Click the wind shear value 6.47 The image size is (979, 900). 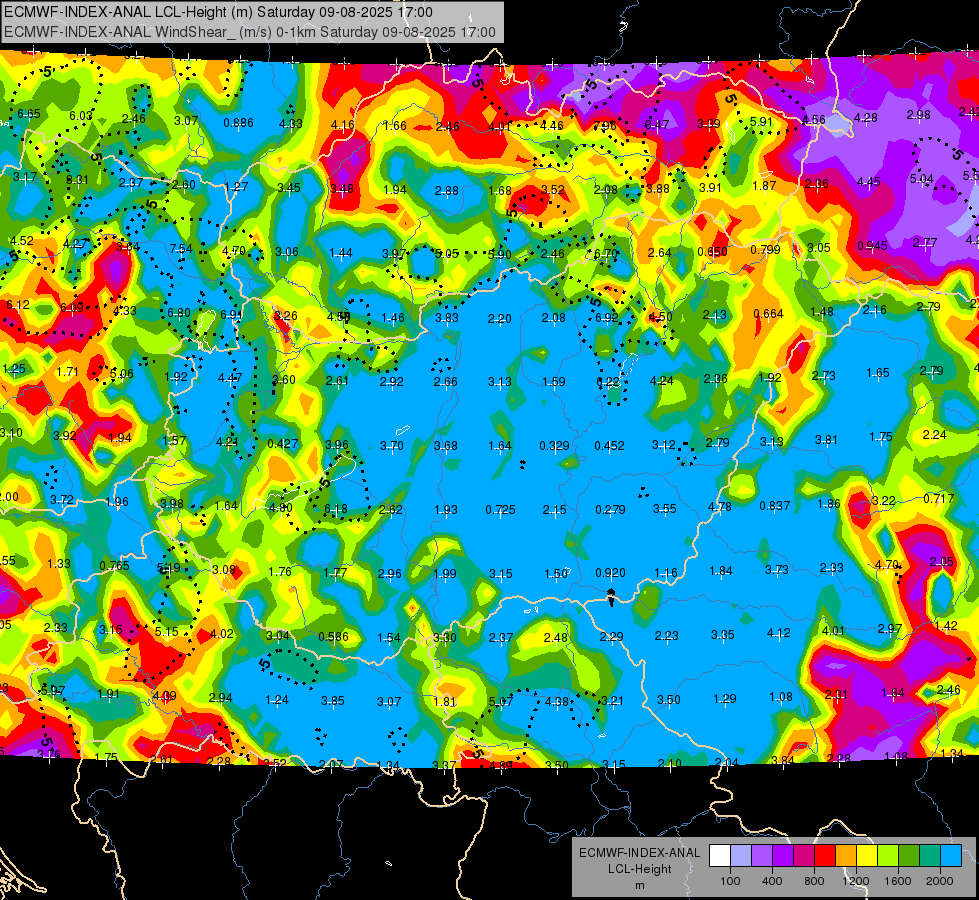click(657, 124)
